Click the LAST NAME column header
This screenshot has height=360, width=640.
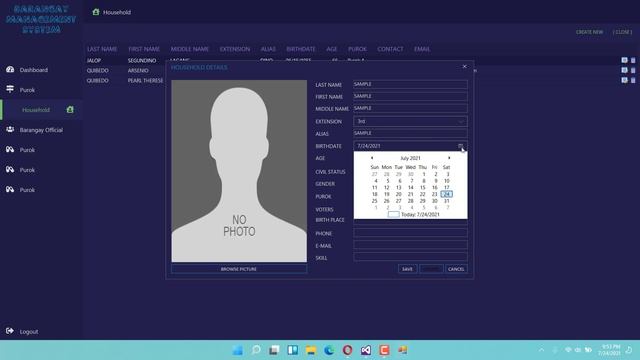click(102, 49)
